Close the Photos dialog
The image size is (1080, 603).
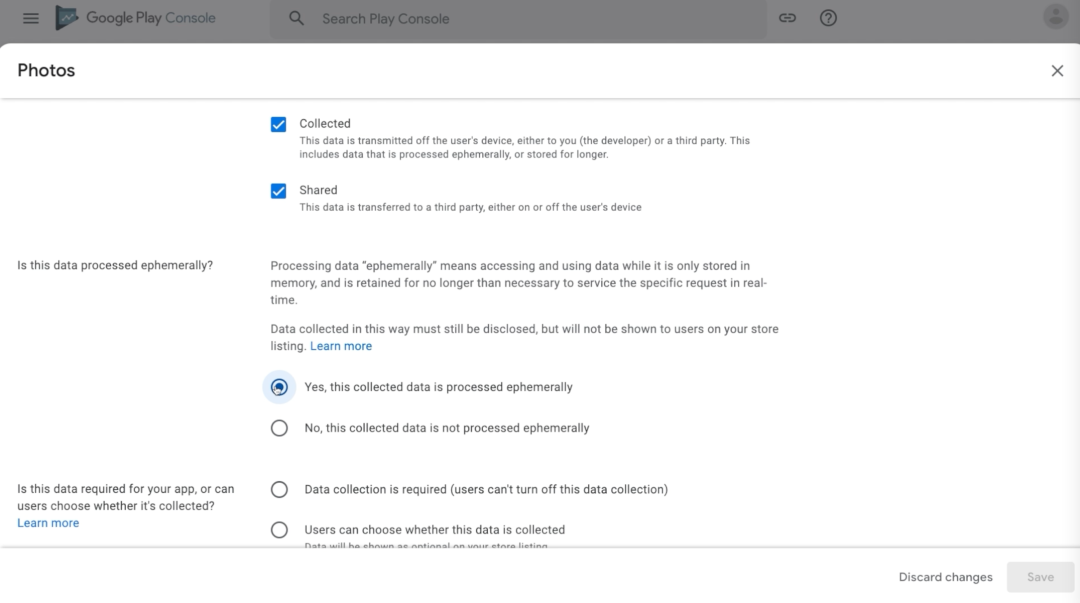(1057, 70)
